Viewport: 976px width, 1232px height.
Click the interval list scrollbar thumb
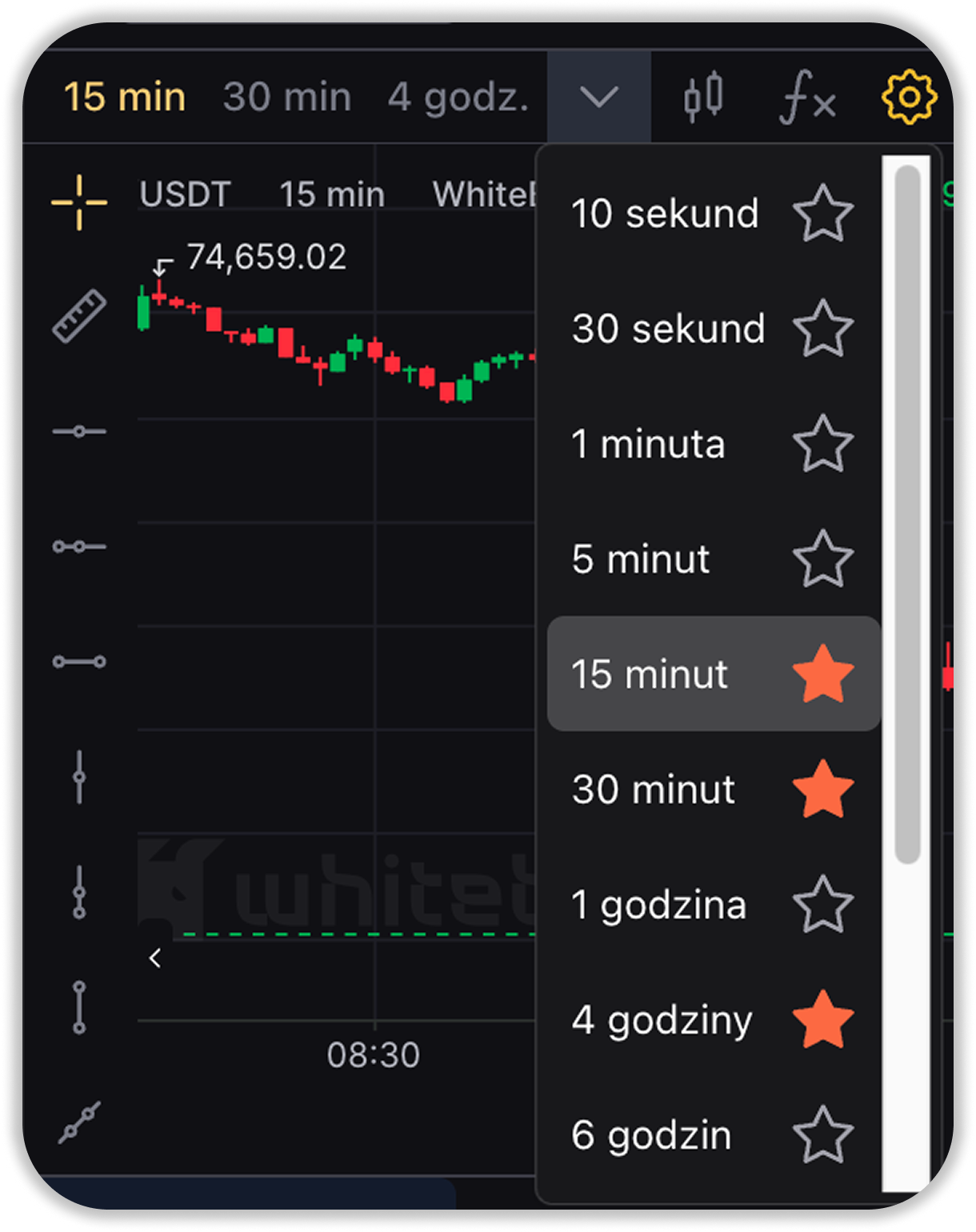tap(907, 512)
